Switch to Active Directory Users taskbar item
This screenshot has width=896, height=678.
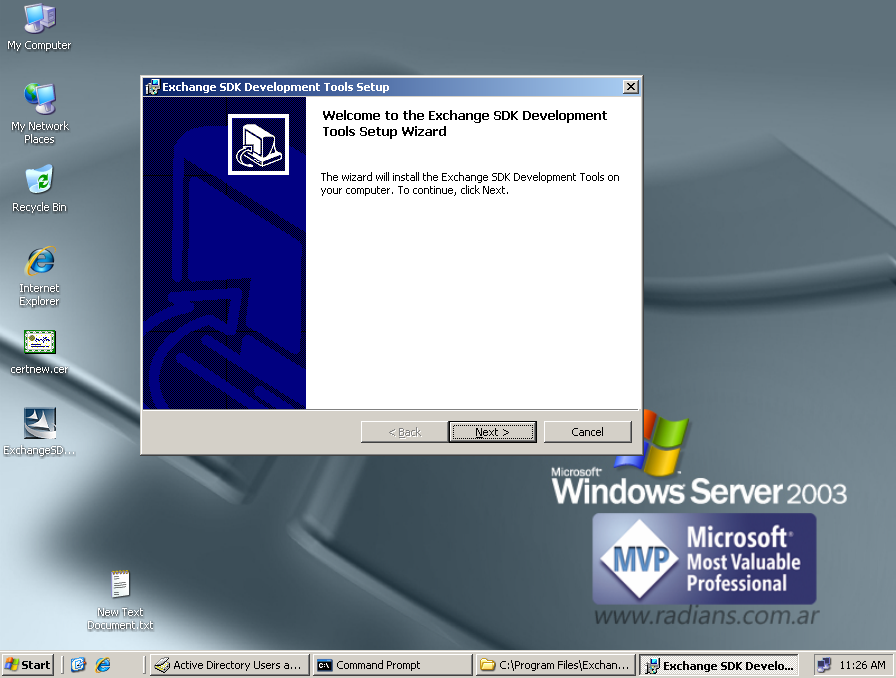coord(228,665)
